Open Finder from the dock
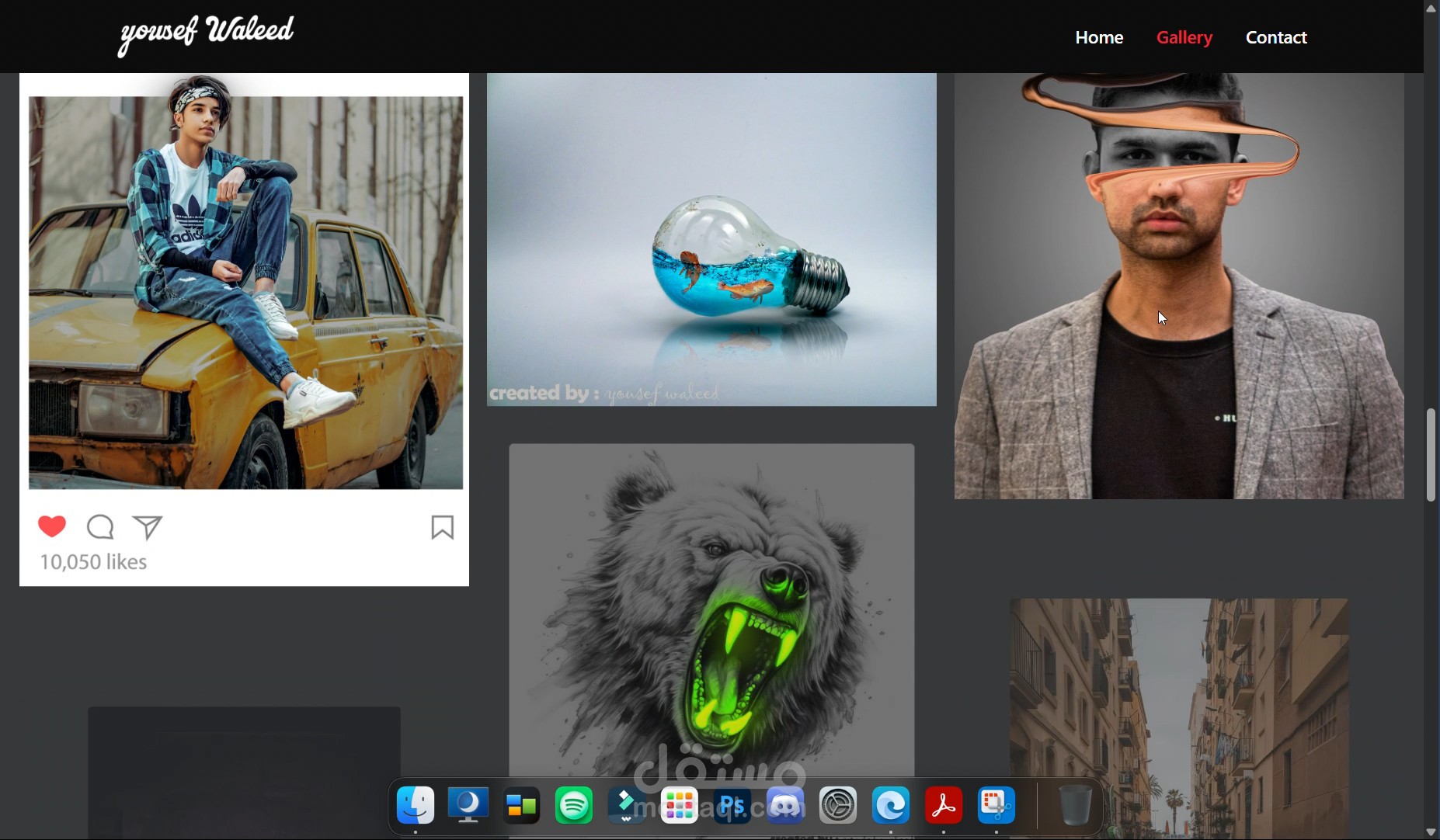 point(416,806)
